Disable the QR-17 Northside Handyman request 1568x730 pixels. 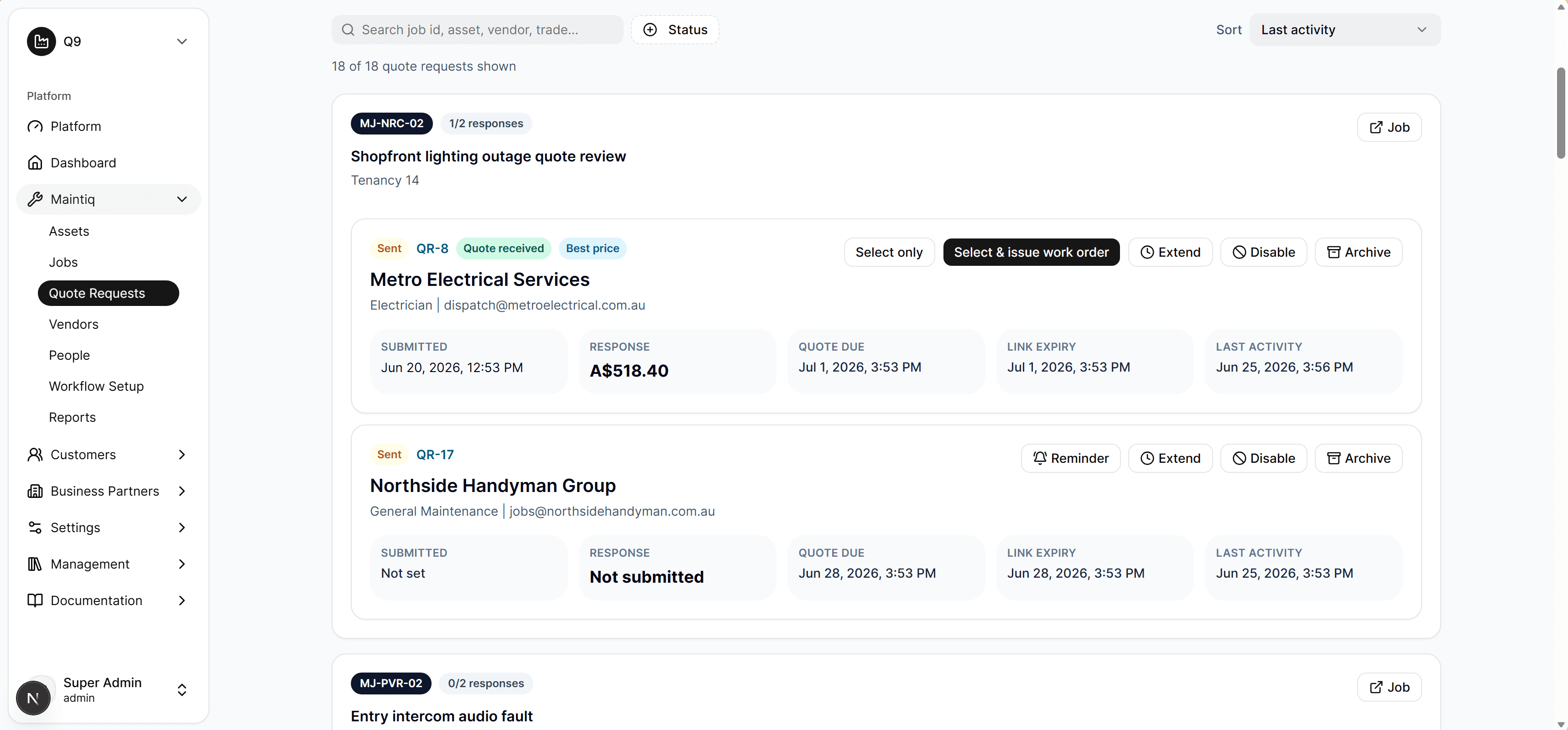(1264, 459)
